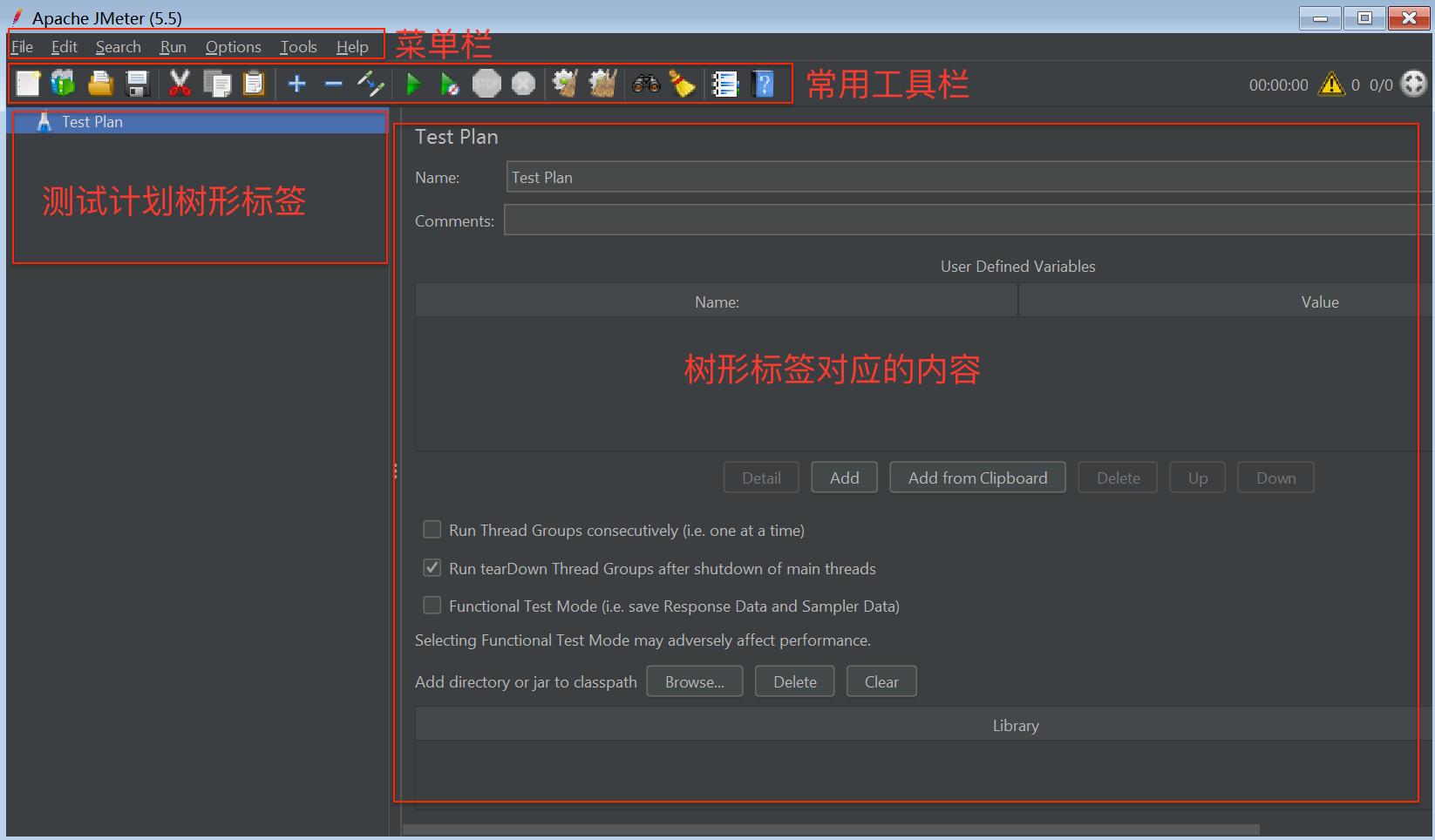
Task: Toggle Run tearDown Thread Groups checkbox
Action: pyautogui.click(x=432, y=568)
